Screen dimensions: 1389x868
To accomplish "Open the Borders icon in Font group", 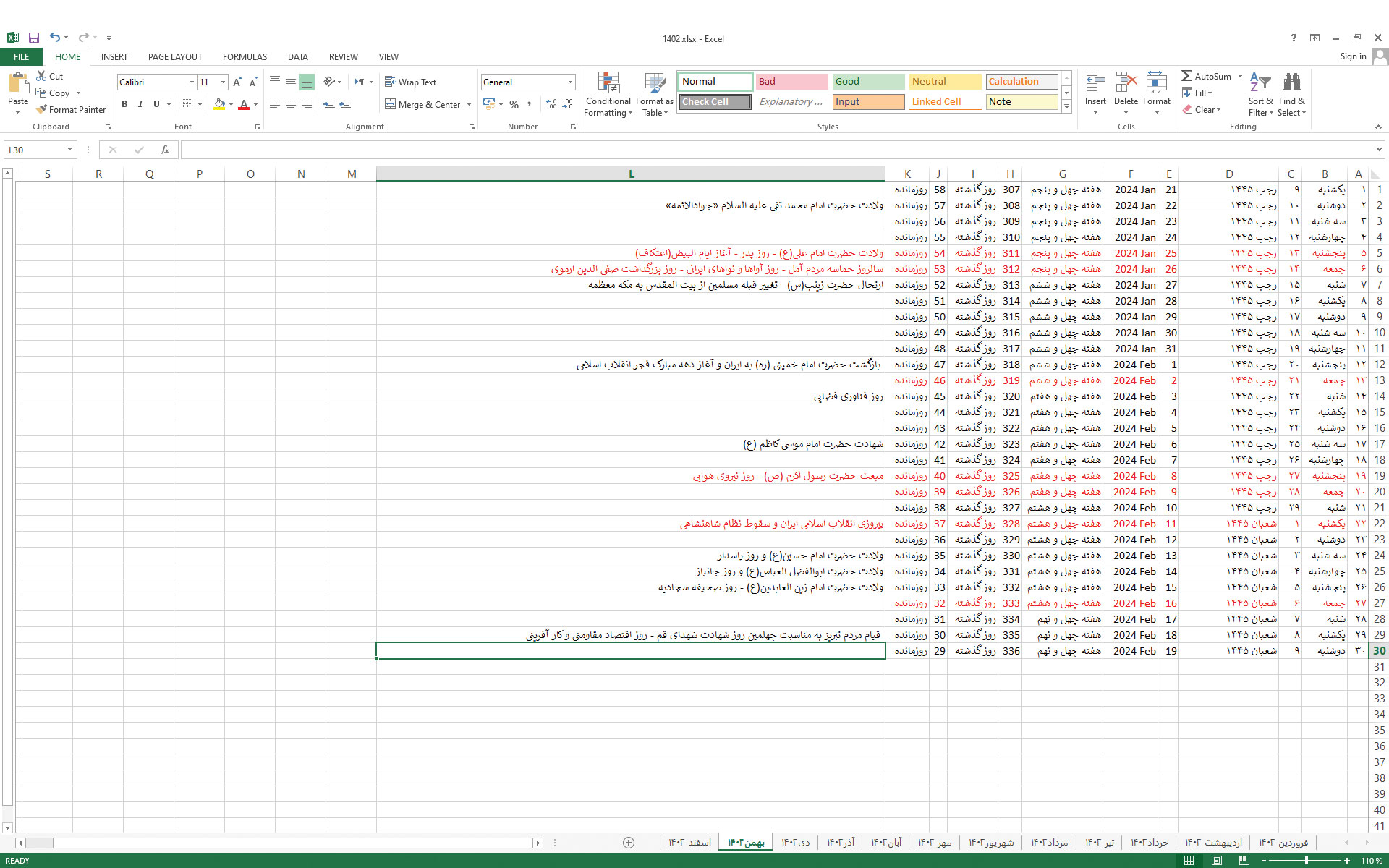I will (187, 104).
